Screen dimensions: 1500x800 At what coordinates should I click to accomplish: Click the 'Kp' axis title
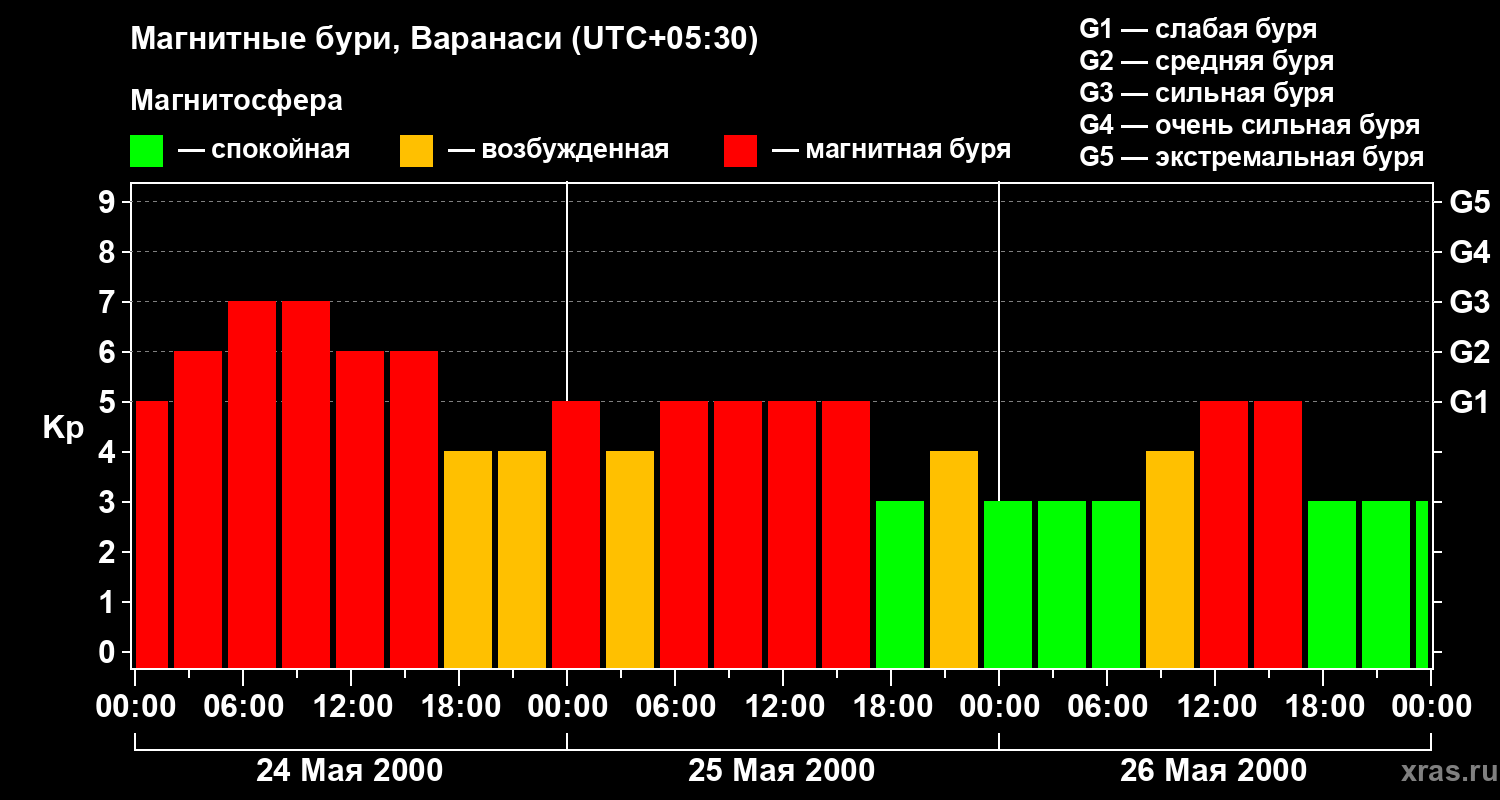point(63,429)
